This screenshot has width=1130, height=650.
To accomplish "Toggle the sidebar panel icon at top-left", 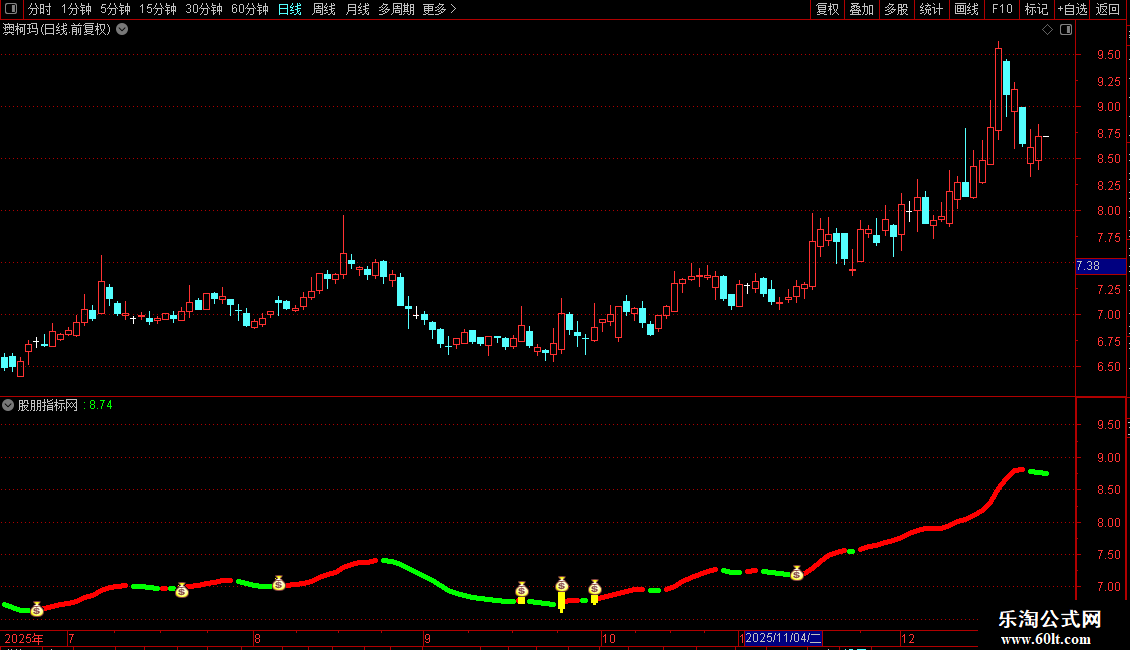I will click(11, 9).
